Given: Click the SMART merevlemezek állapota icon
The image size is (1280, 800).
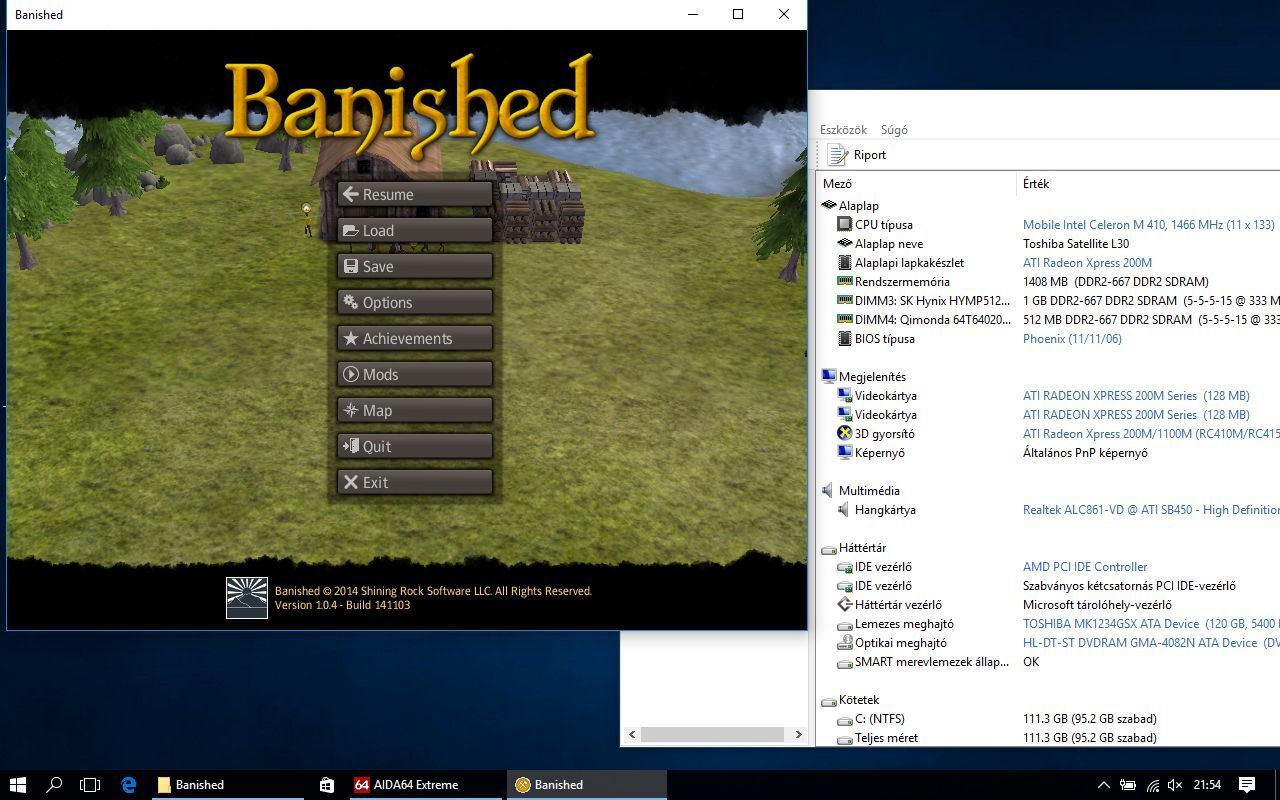Looking at the screenshot, I should [x=845, y=662].
